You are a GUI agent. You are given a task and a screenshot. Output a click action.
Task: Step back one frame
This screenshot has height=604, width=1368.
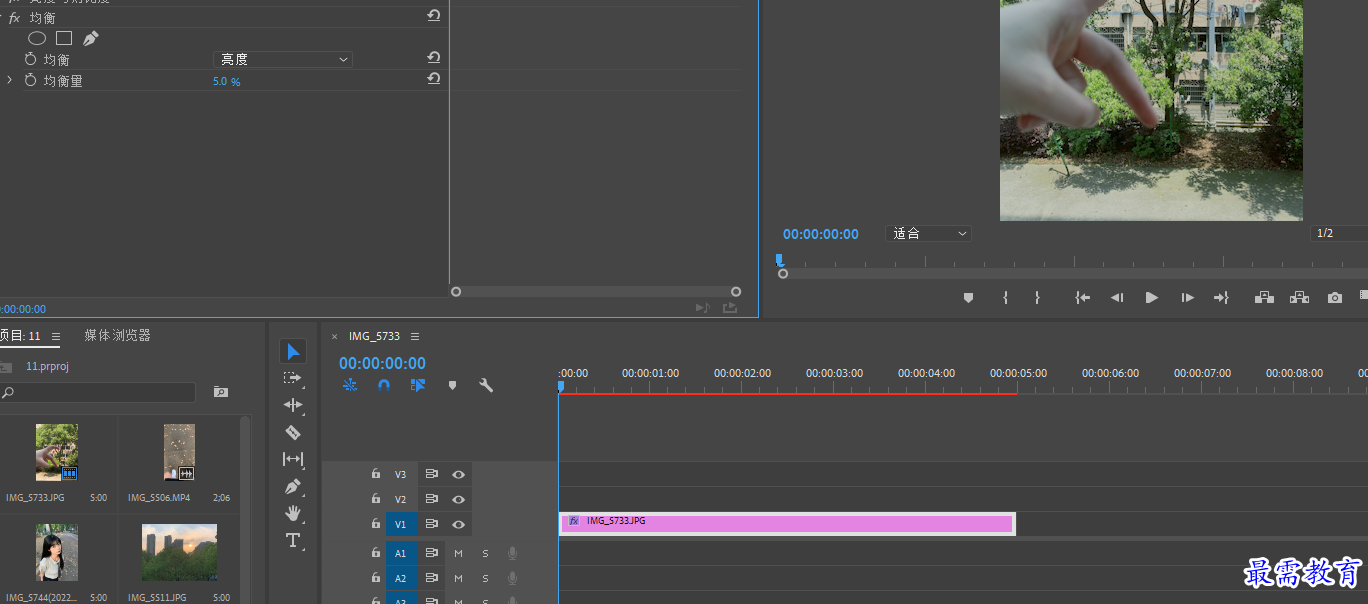tap(1117, 298)
